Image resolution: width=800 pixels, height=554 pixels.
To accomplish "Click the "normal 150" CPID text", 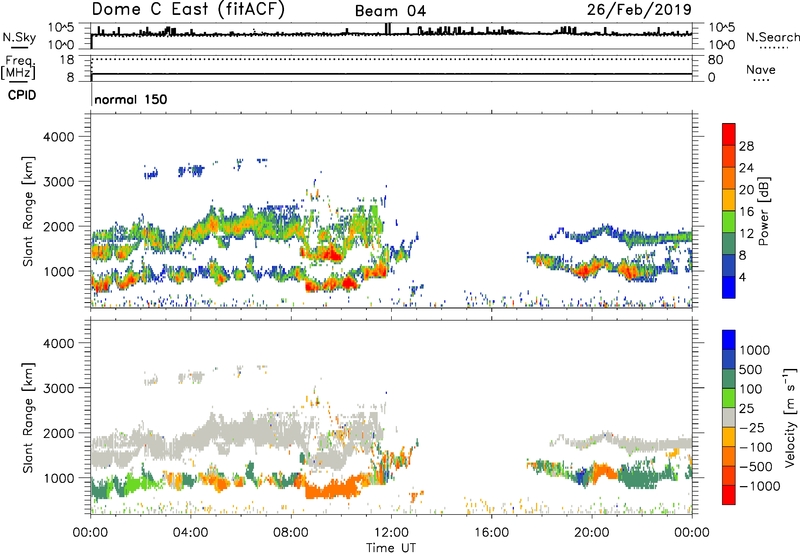I will click(x=131, y=99).
